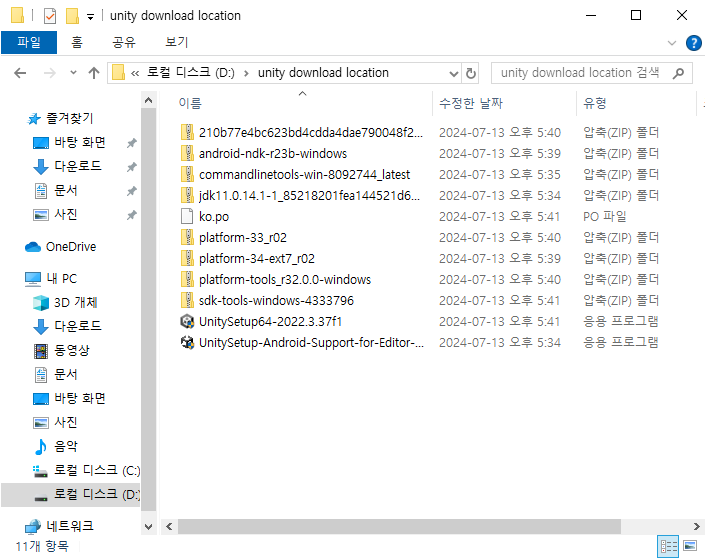Viewport: 706px width, 559px height.
Task: Expand the ribbon with the chevron
Action: (672, 43)
